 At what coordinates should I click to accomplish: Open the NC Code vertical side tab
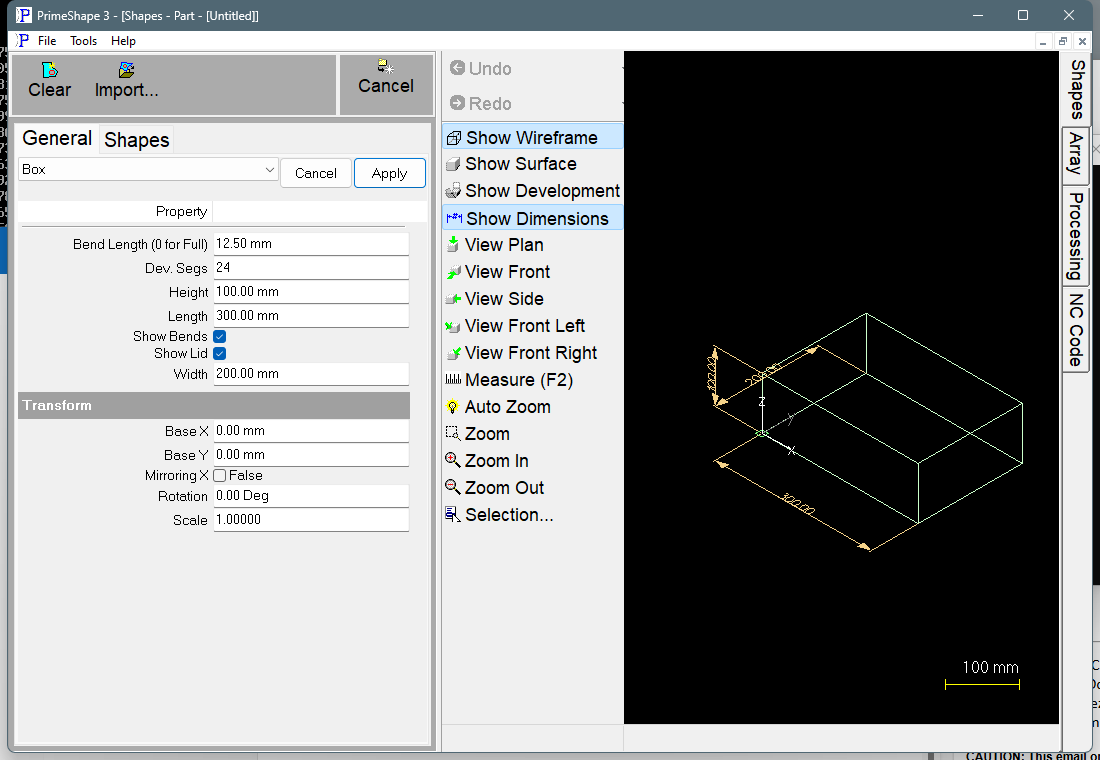tap(1075, 330)
